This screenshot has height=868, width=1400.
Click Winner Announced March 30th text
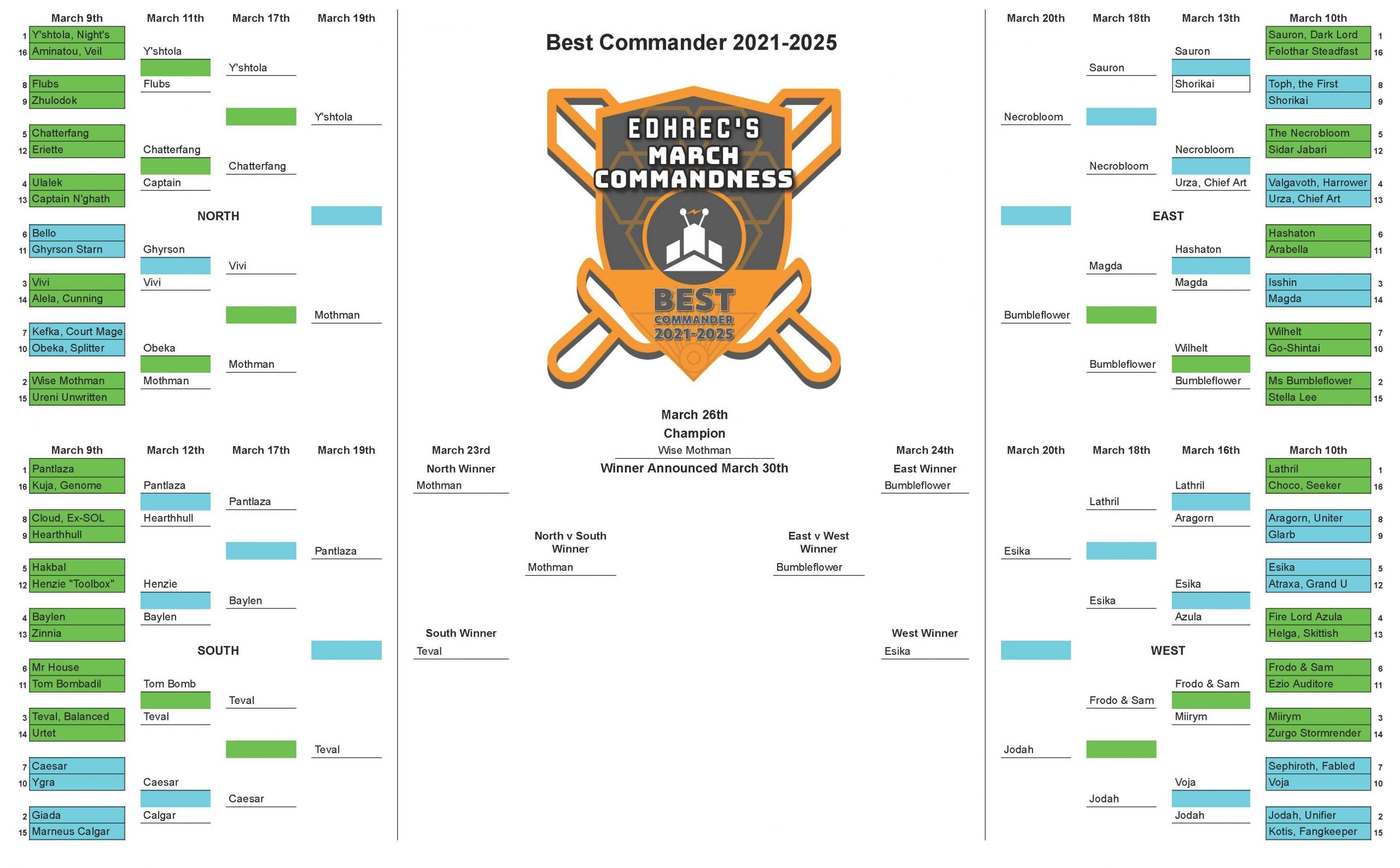[693, 468]
